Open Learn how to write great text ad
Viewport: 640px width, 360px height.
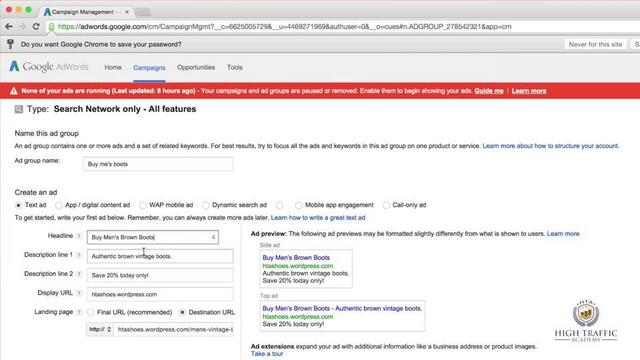(318, 218)
